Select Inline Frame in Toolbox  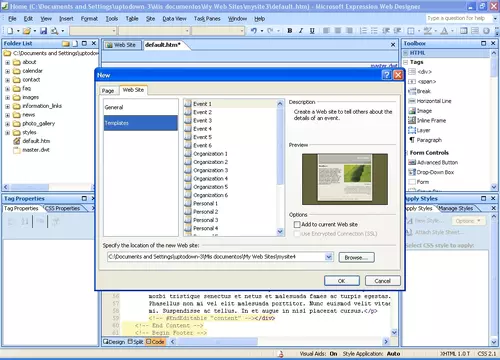click(x=427, y=120)
